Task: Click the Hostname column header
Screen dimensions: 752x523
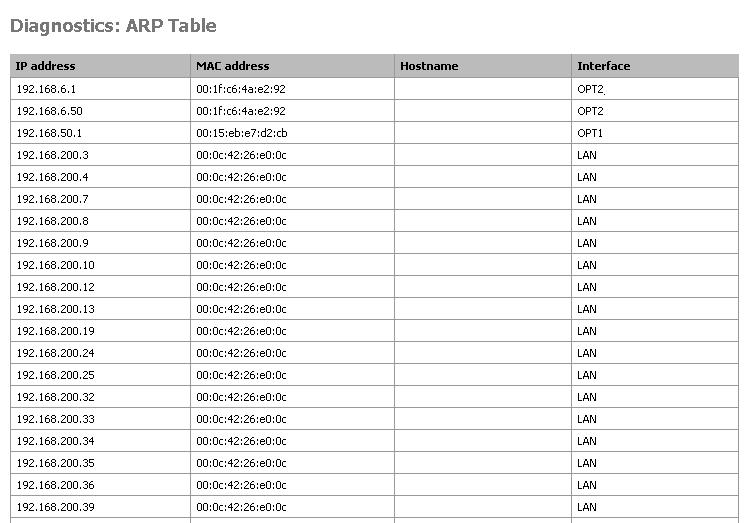Action: [429, 66]
